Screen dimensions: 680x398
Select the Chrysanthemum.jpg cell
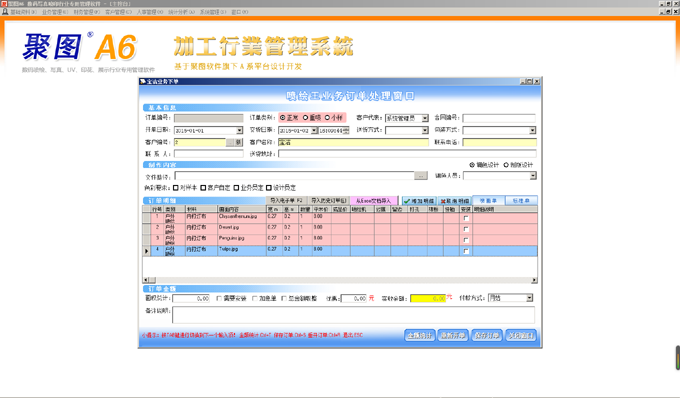click(242, 218)
